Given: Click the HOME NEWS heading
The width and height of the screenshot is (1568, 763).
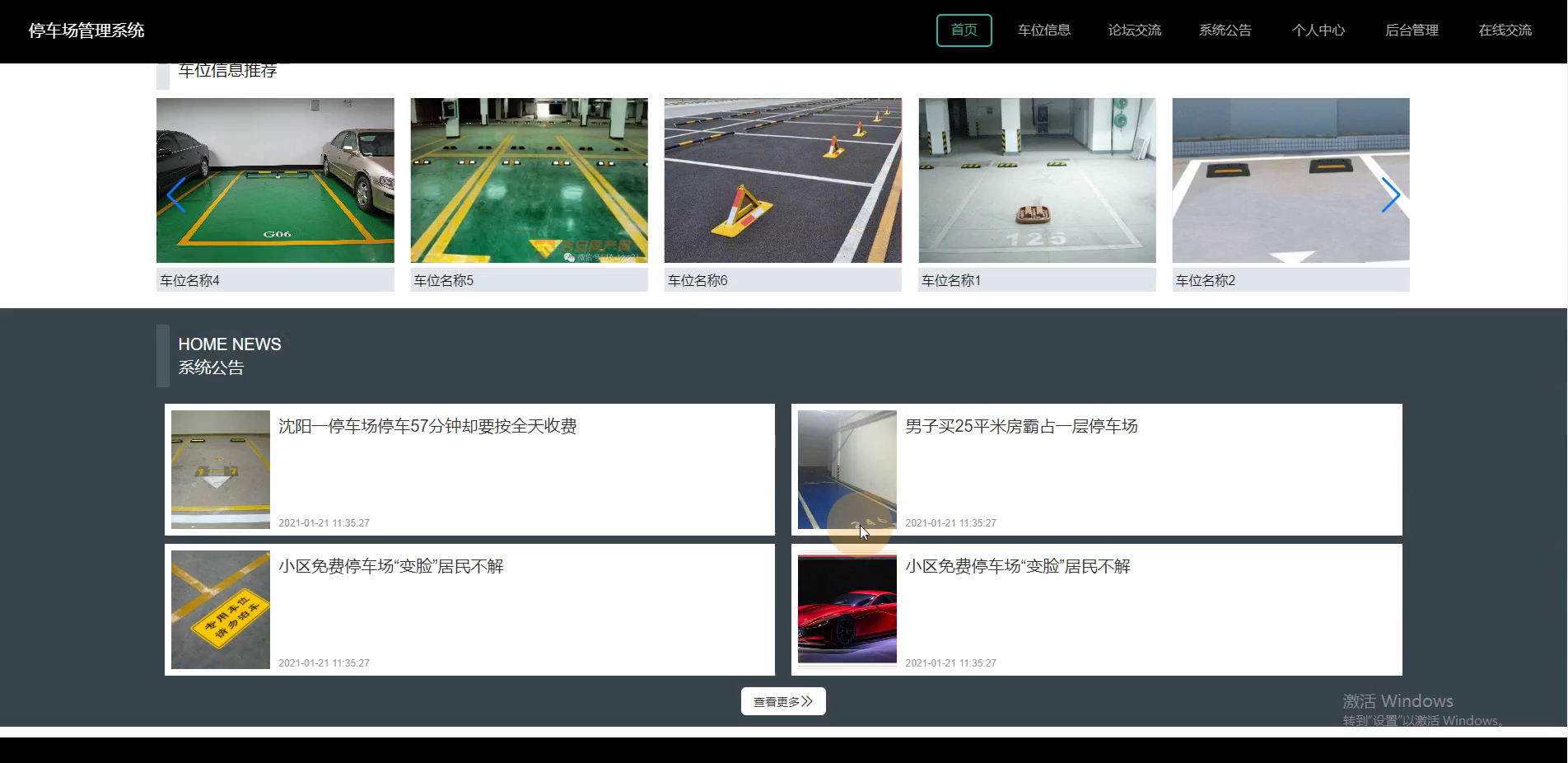Looking at the screenshot, I should point(230,344).
